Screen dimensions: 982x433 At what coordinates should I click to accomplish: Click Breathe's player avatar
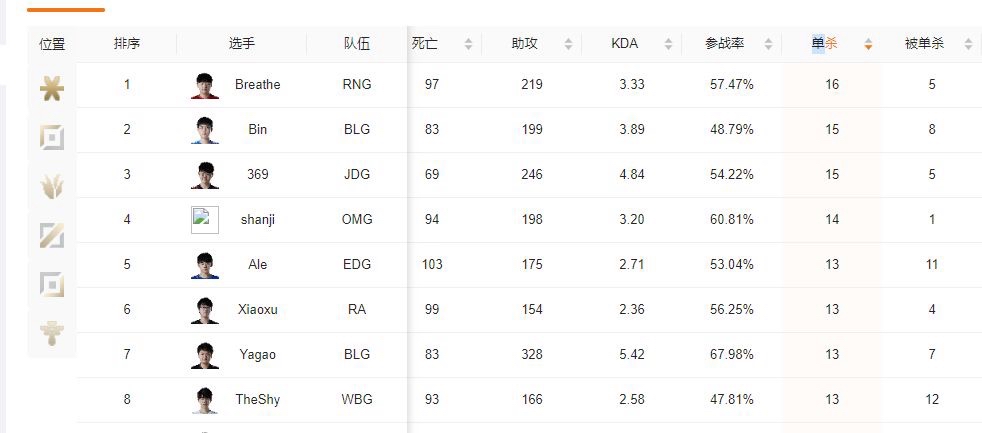point(205,85)
